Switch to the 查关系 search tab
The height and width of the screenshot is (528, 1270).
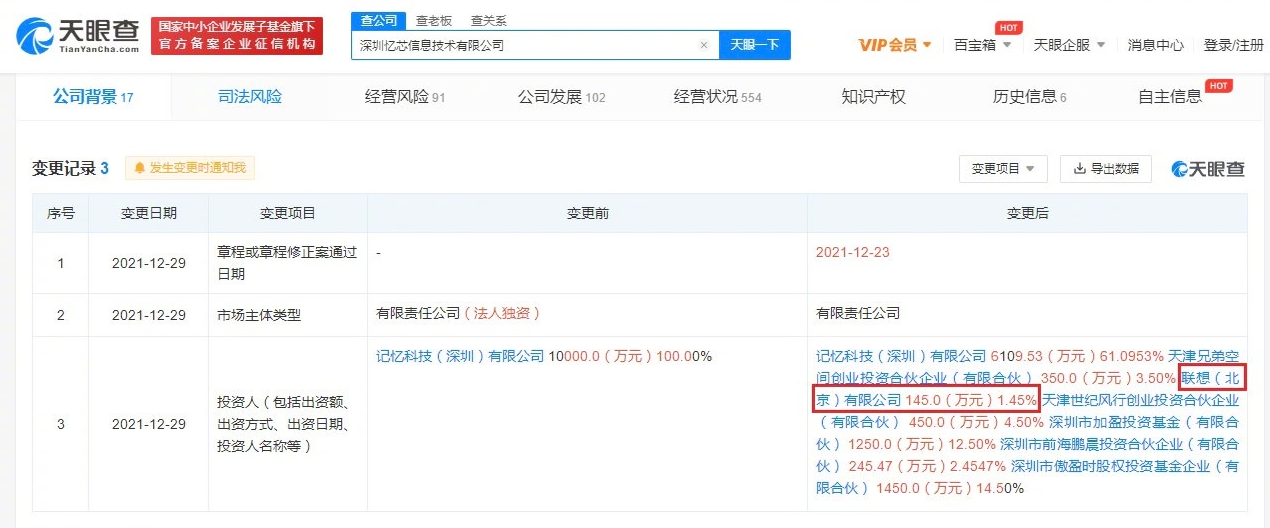[x=488, y=20]
